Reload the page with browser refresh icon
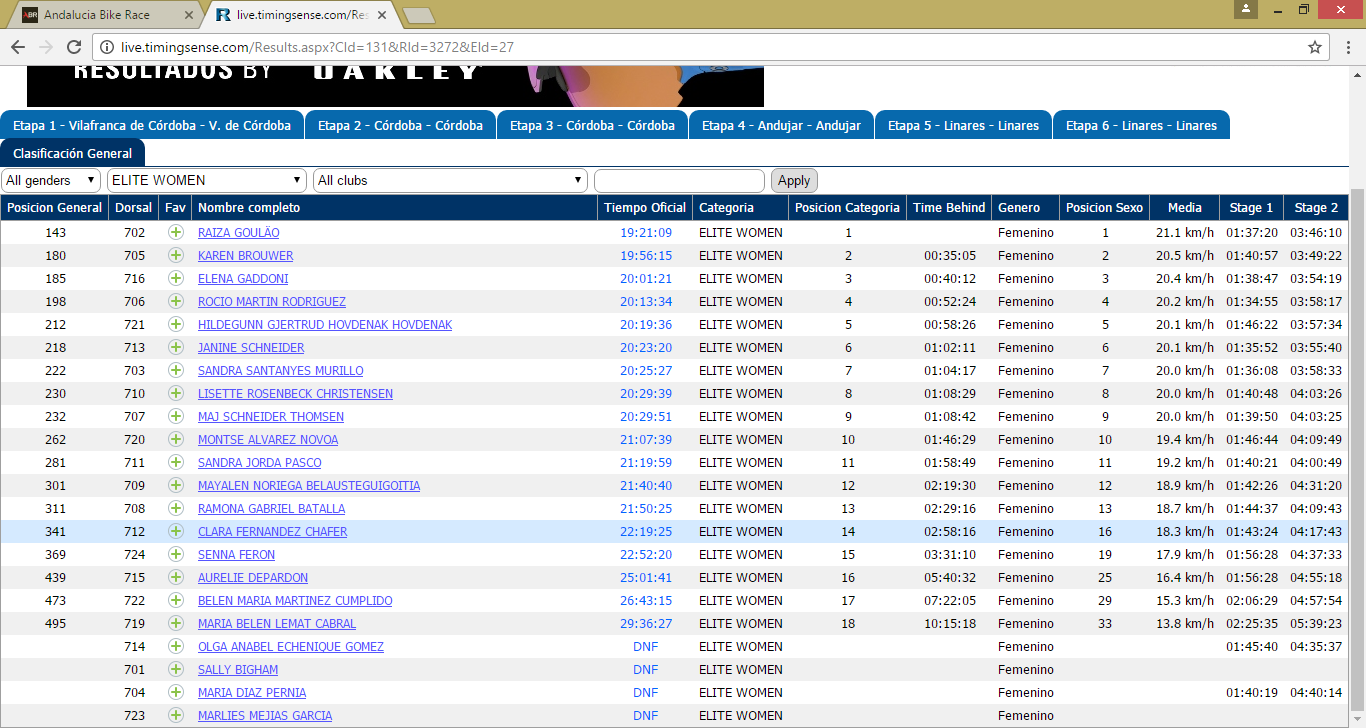 point(73,47)
